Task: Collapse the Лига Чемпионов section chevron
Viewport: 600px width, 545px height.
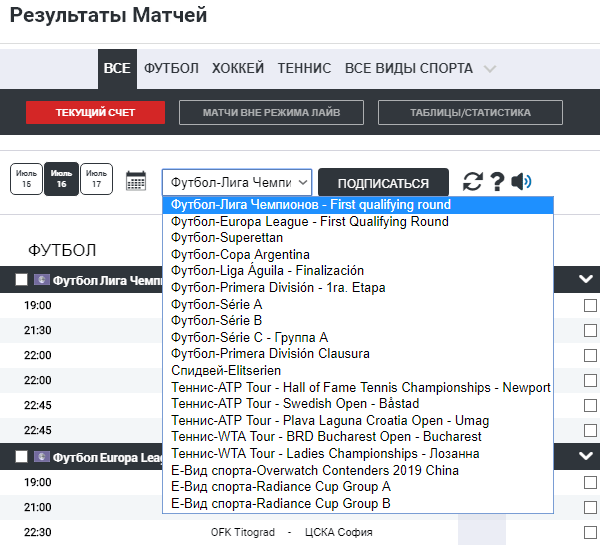Action: pyautogui.click(x=586, y=279)
